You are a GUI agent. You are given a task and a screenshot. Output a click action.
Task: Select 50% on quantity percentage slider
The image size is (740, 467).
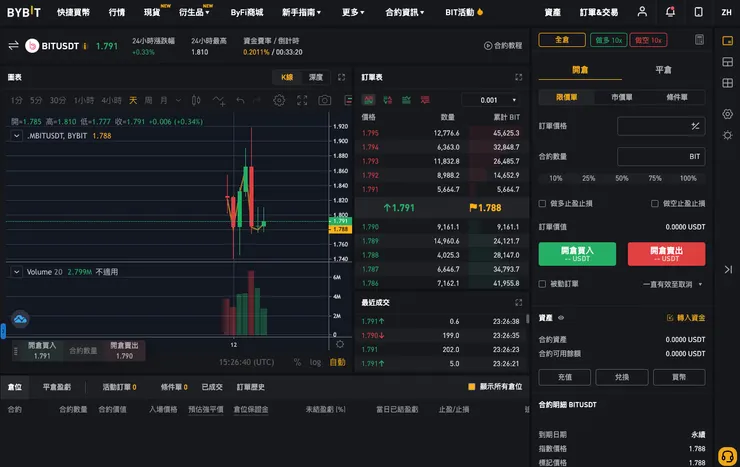pyautogui.click(x=622, y=178)
